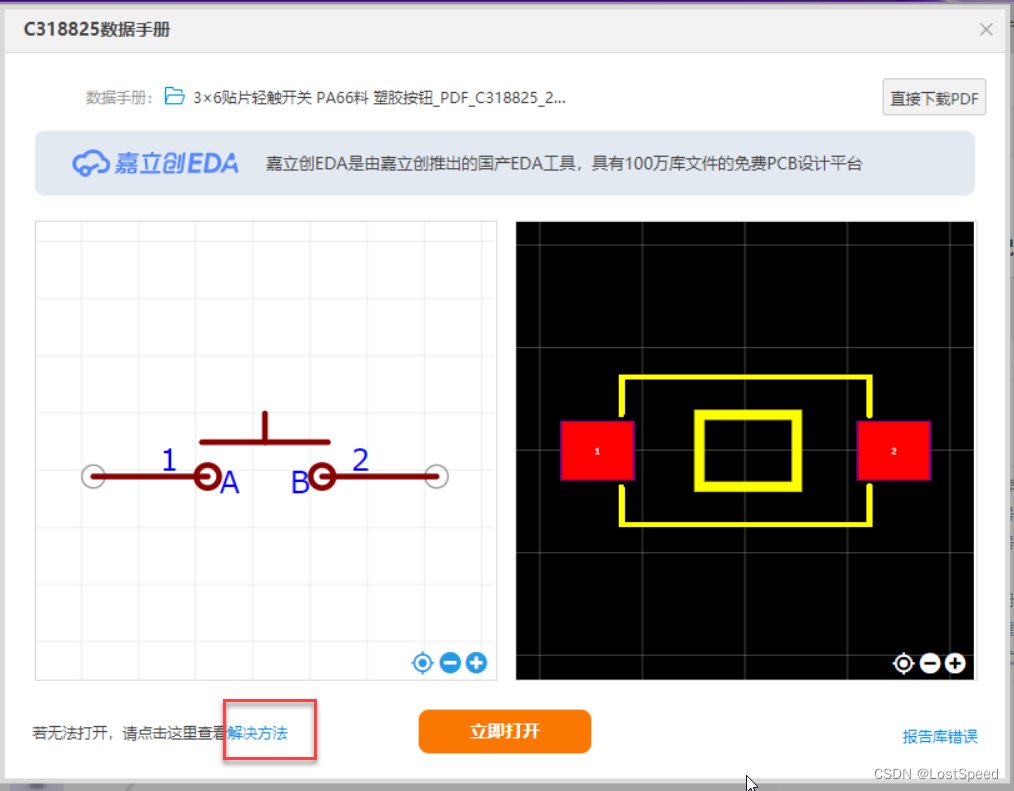Click pin B circle in the schematic symbol
This screenshot has height=791, width=1014.
coord(322,477)
